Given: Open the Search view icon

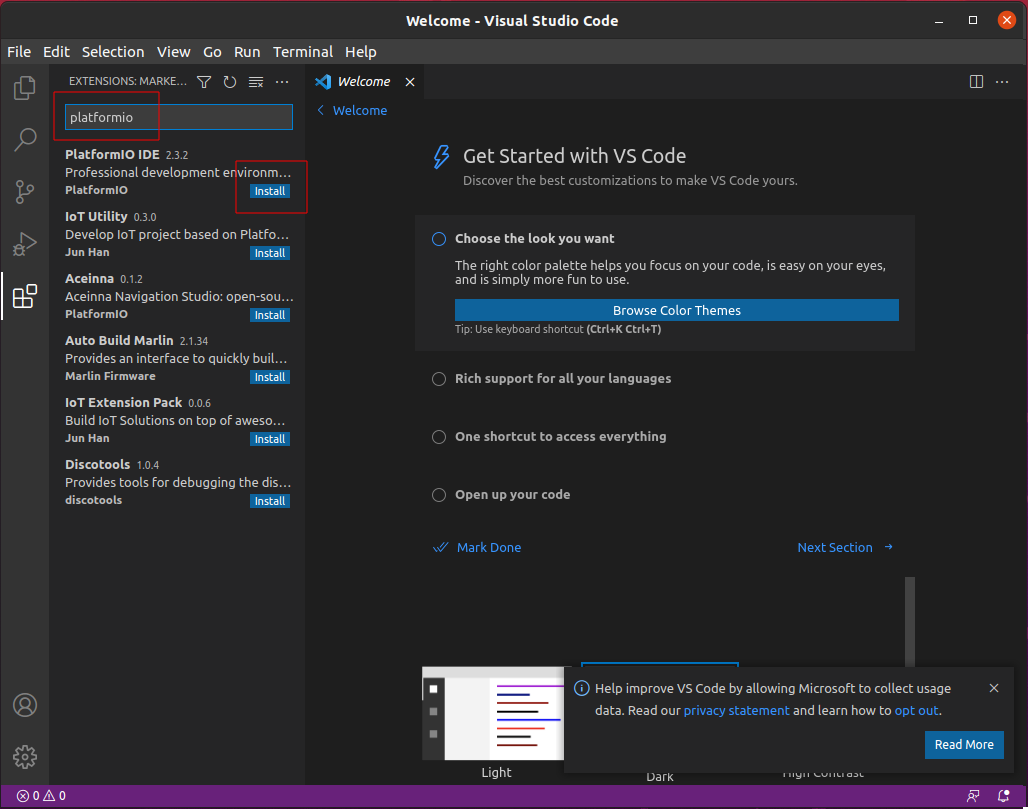Looking at the screenshot, I should [x=24, y=140].
